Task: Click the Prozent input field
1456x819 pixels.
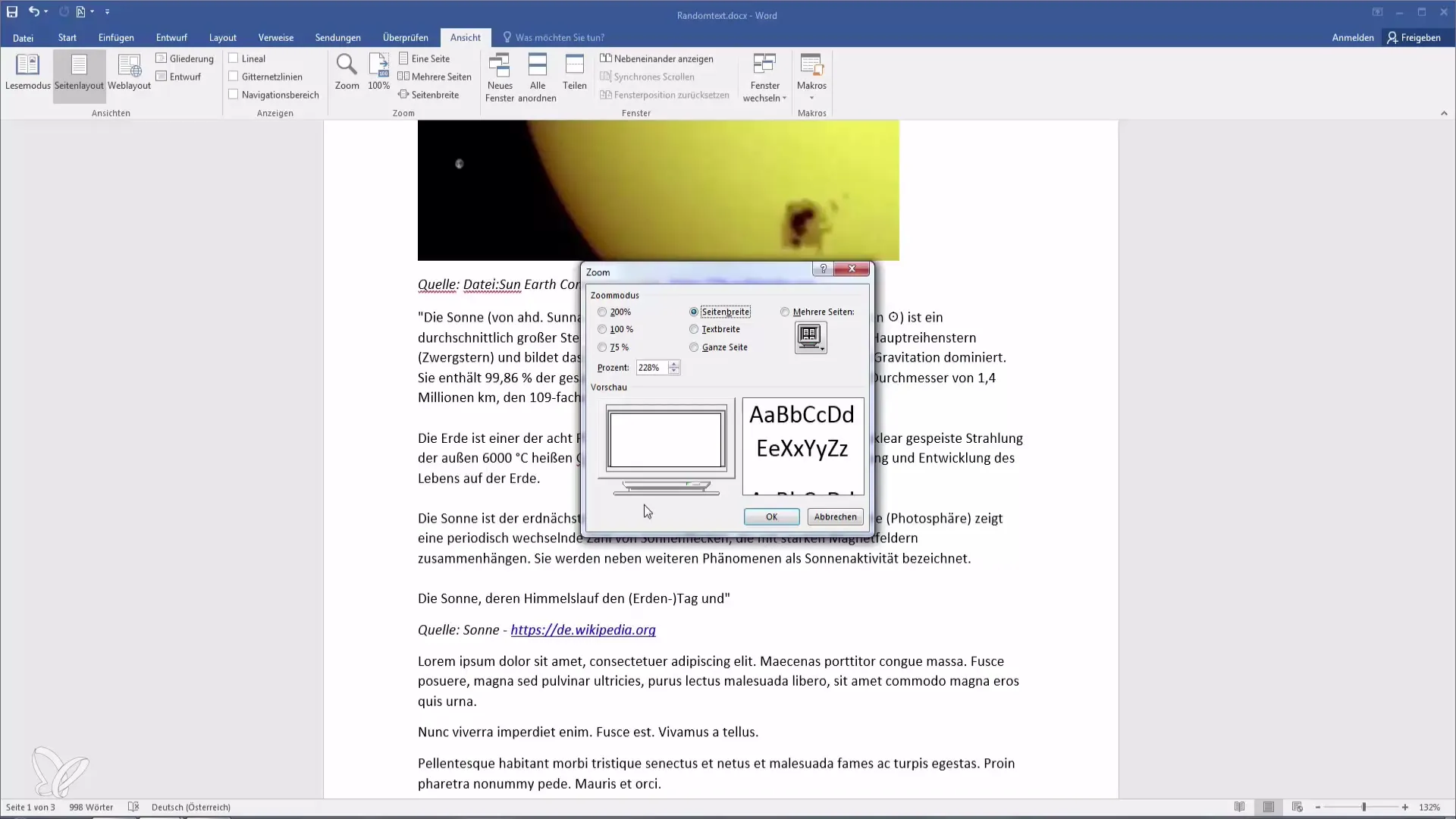Action: (x=651, y=367)
